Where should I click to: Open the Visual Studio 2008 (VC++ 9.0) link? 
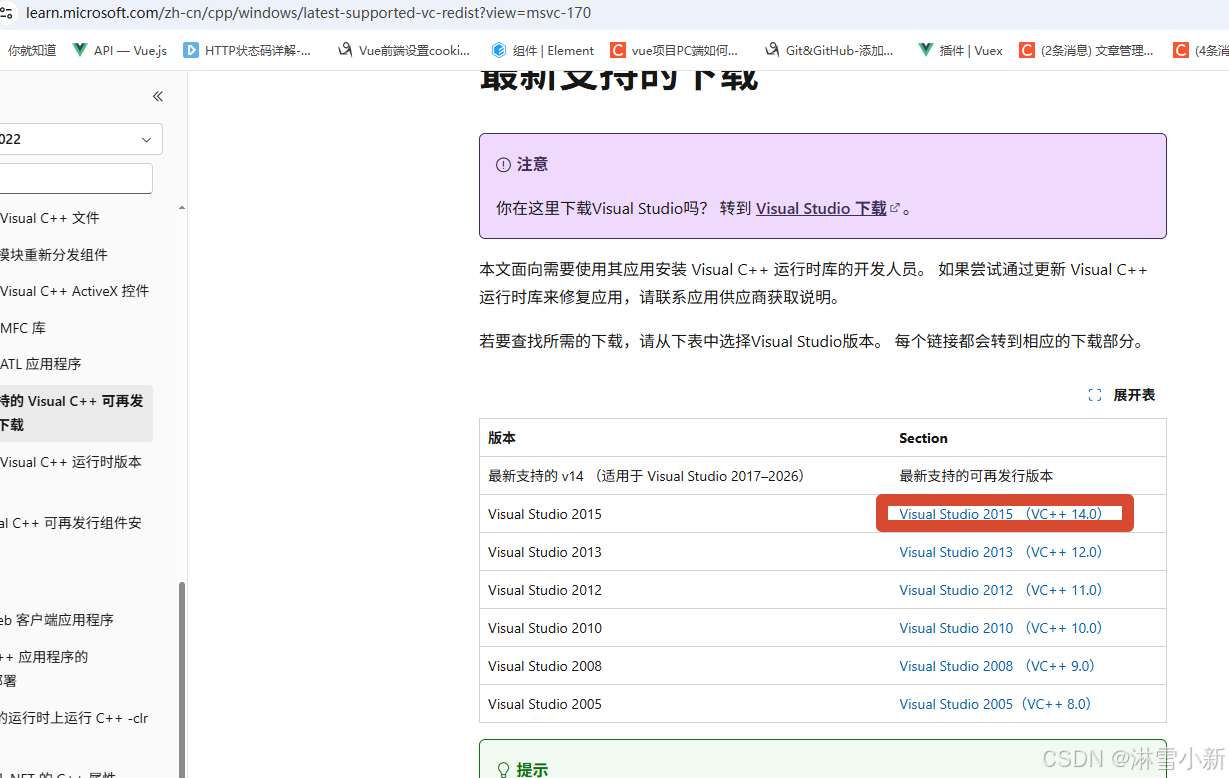pos(997,666)
